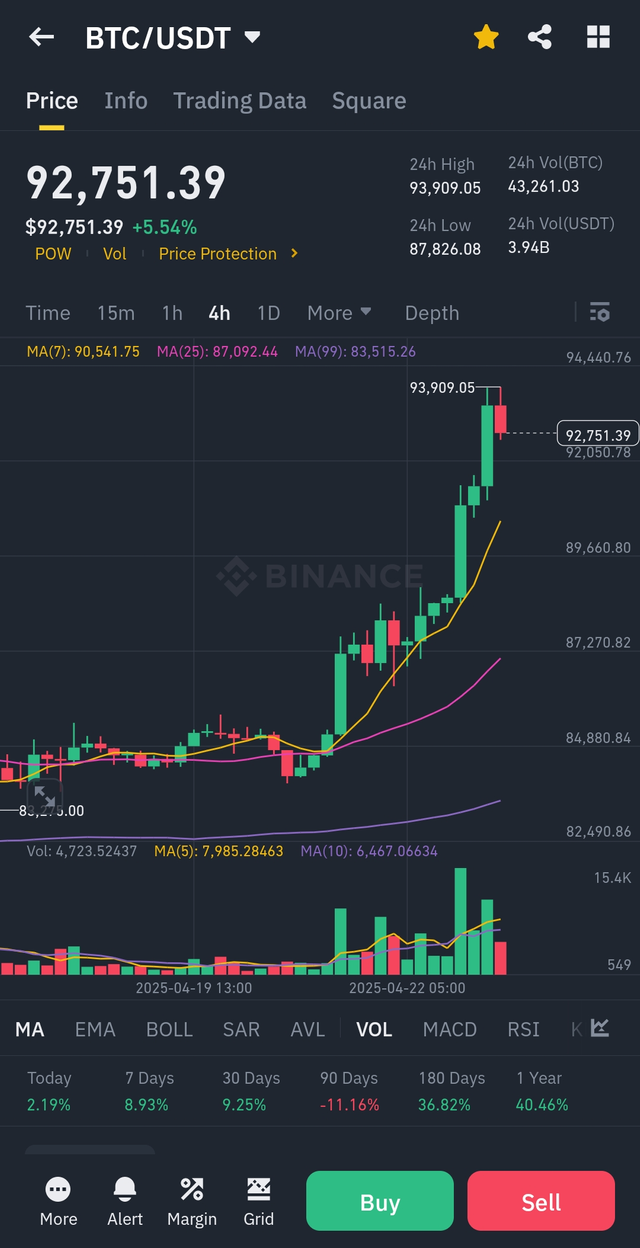Tap the red Sell button
The width and height of the screenshot is (640, 1248).
click(x=541, y=1201)
